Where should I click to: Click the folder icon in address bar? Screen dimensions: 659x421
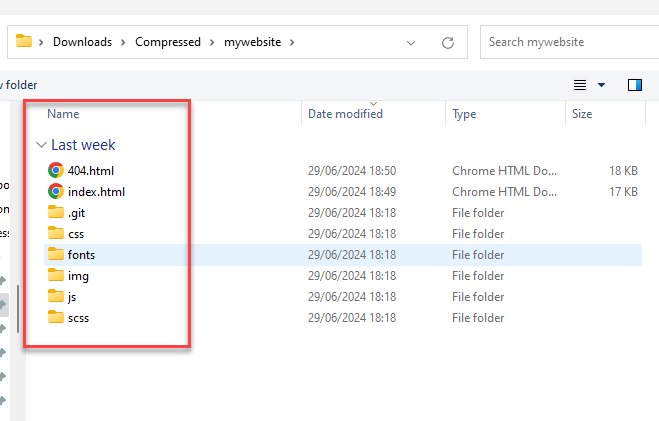24,41
